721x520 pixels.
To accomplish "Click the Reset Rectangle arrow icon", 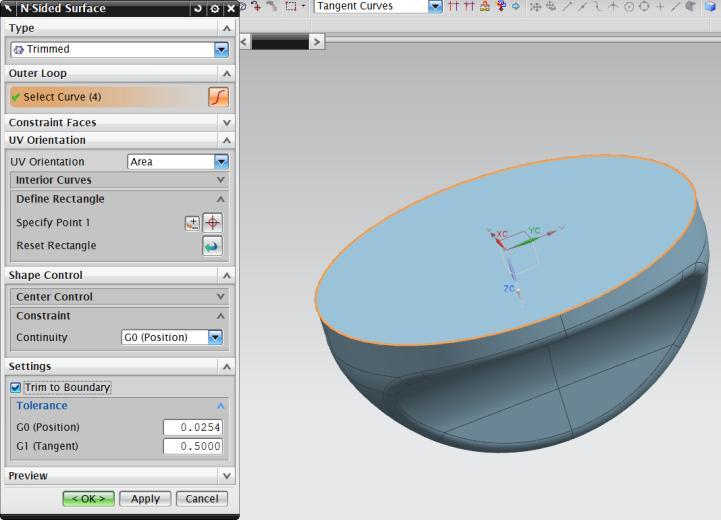I will pyautogui.click(x=212, y=246).
